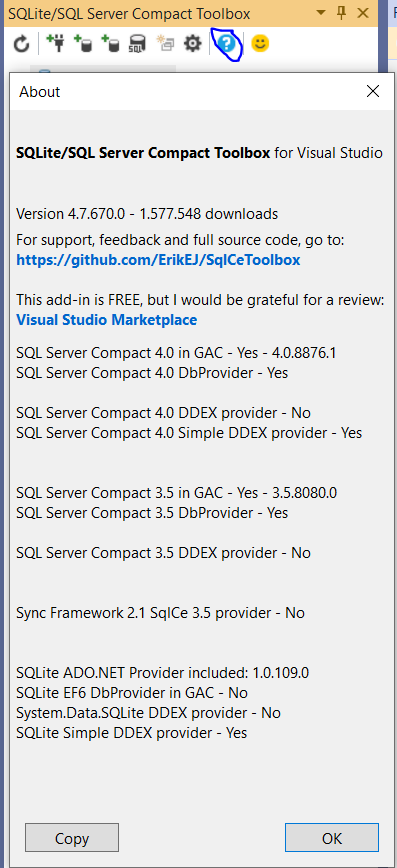Click the Copy button
The image size is (397, 868).
click(x=72, y=838)
